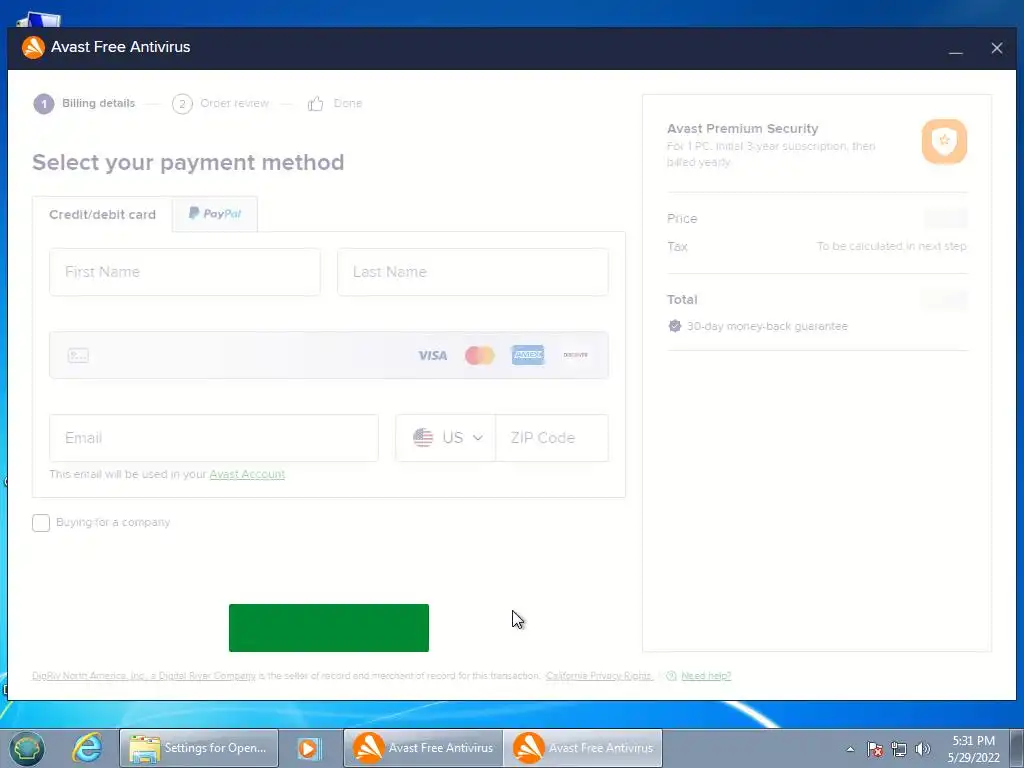Switch to second Avast Free Antivirus taskbar button
The height and width of the screenshot is (768, 1024).
pos(583,748)
